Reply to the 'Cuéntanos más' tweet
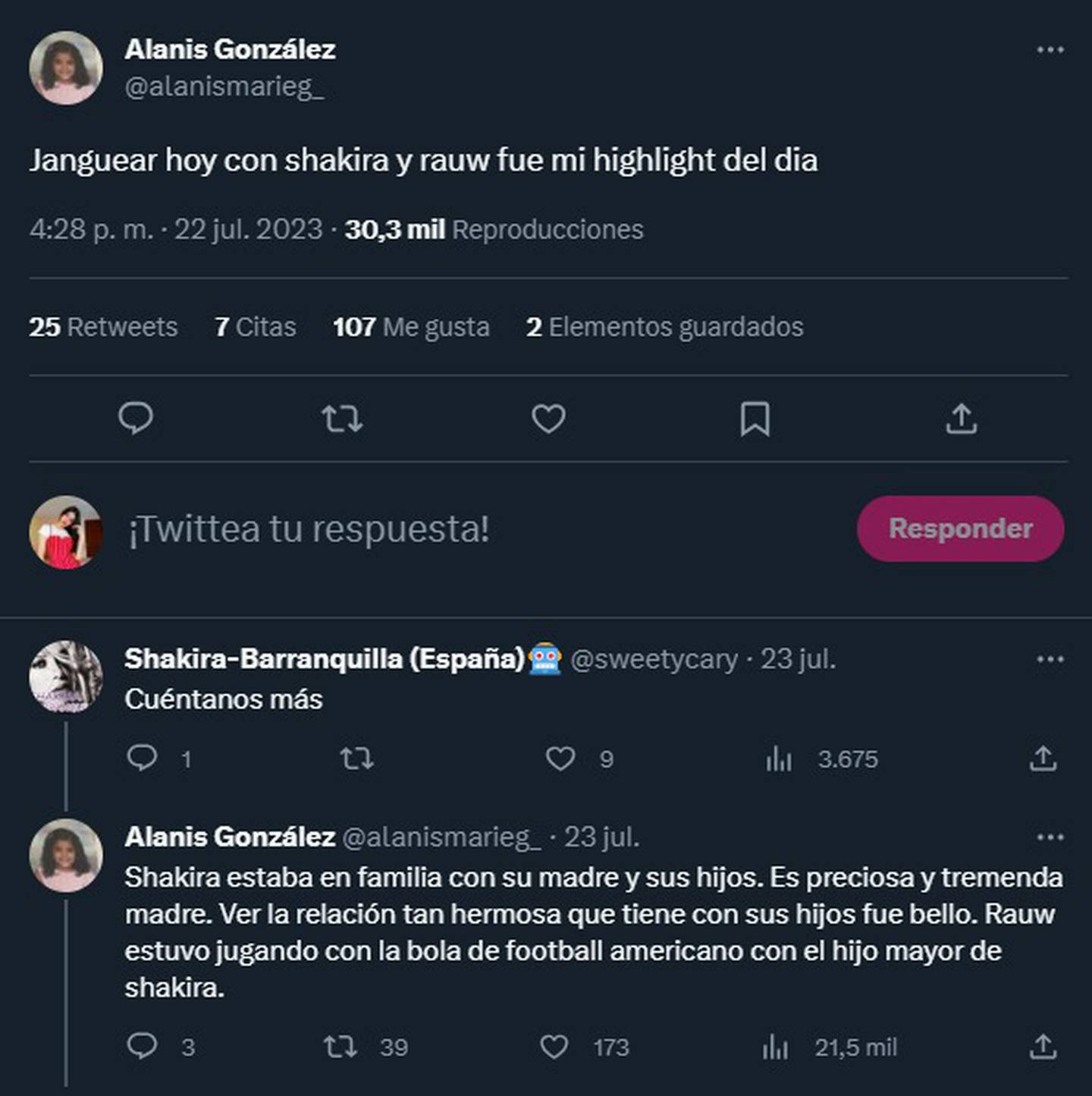 (x=142, y=758)
